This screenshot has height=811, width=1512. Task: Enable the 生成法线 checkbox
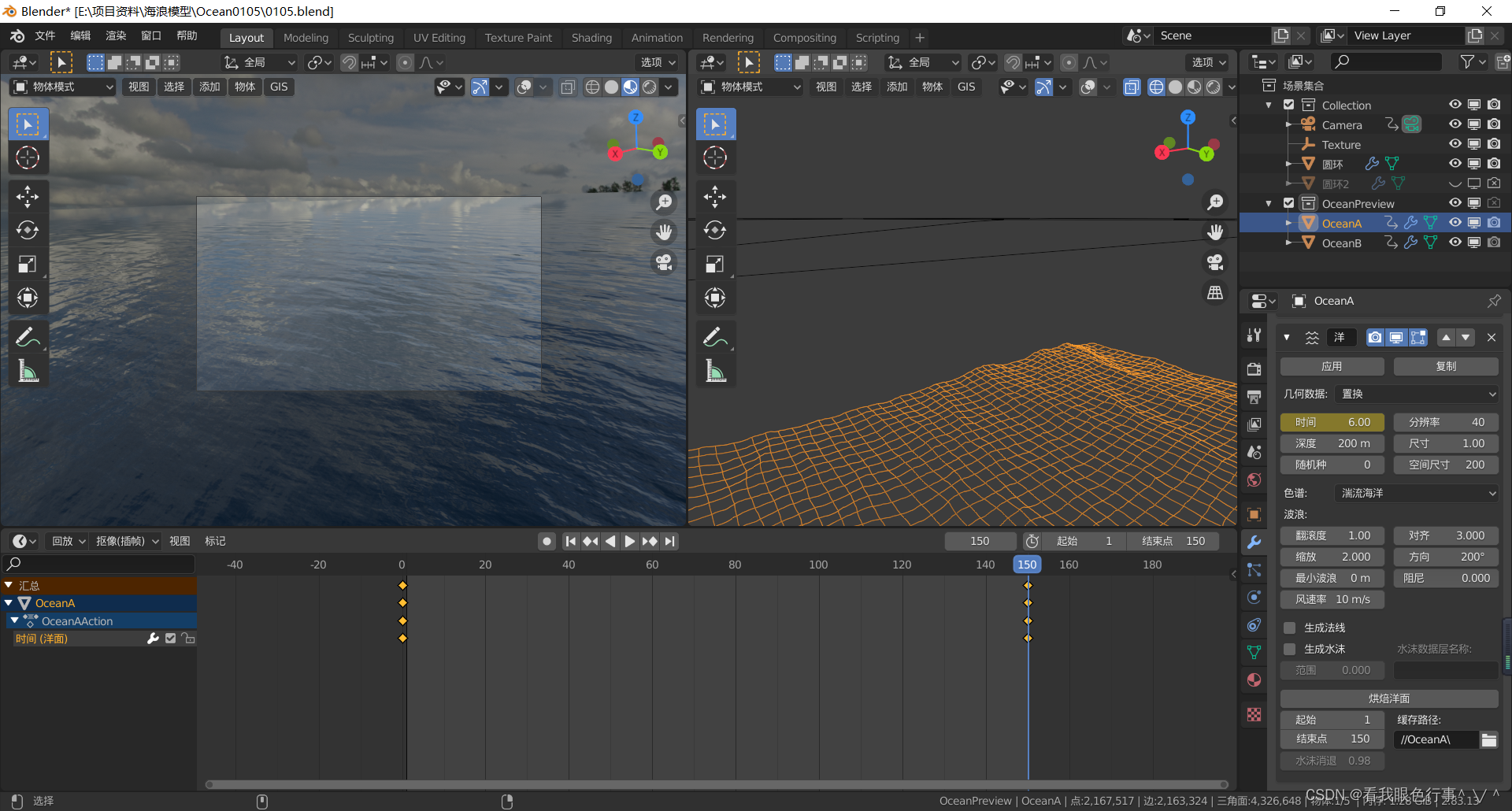point(1289,627)
